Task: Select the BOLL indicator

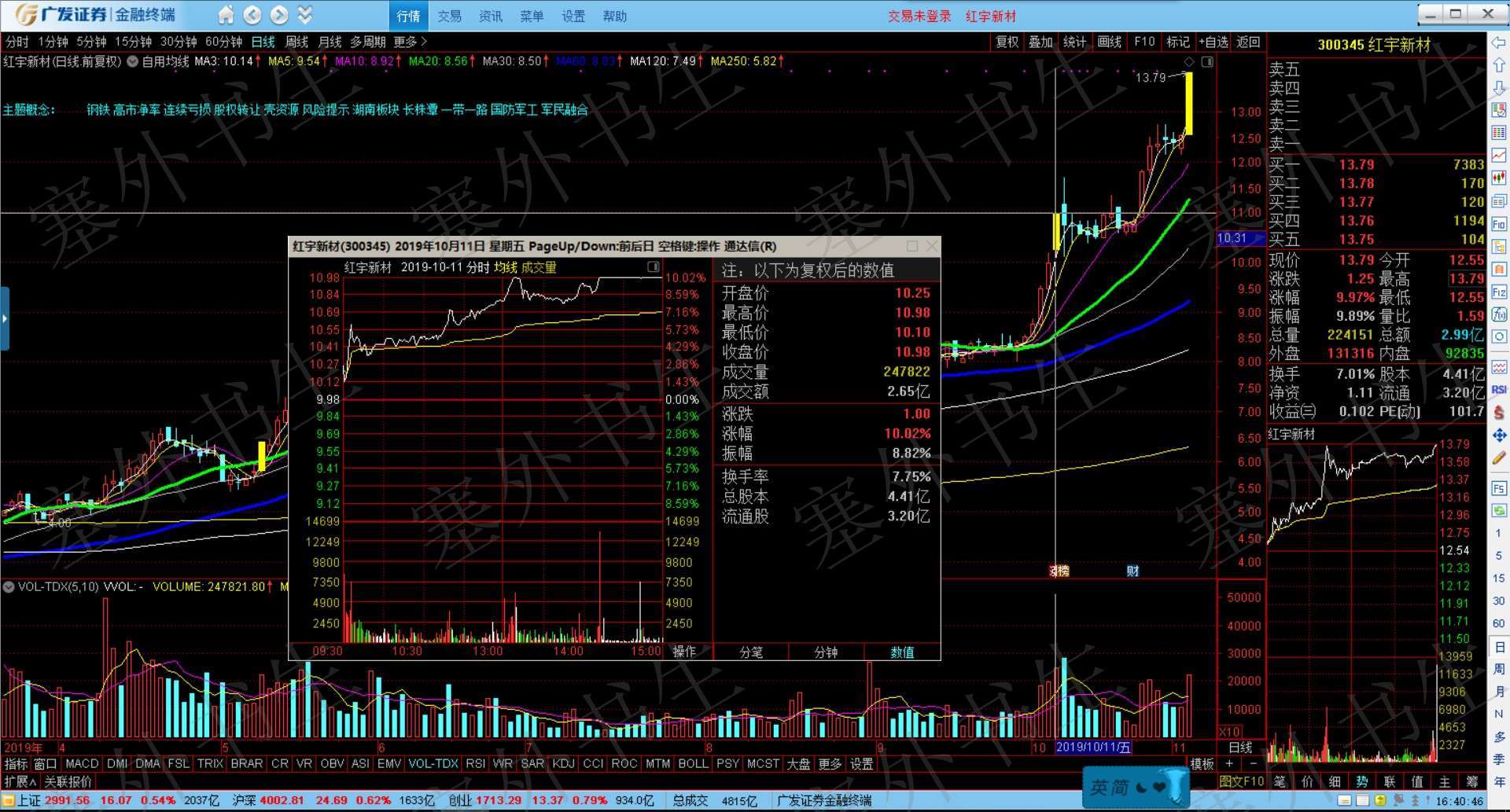Action: point(693,763)
